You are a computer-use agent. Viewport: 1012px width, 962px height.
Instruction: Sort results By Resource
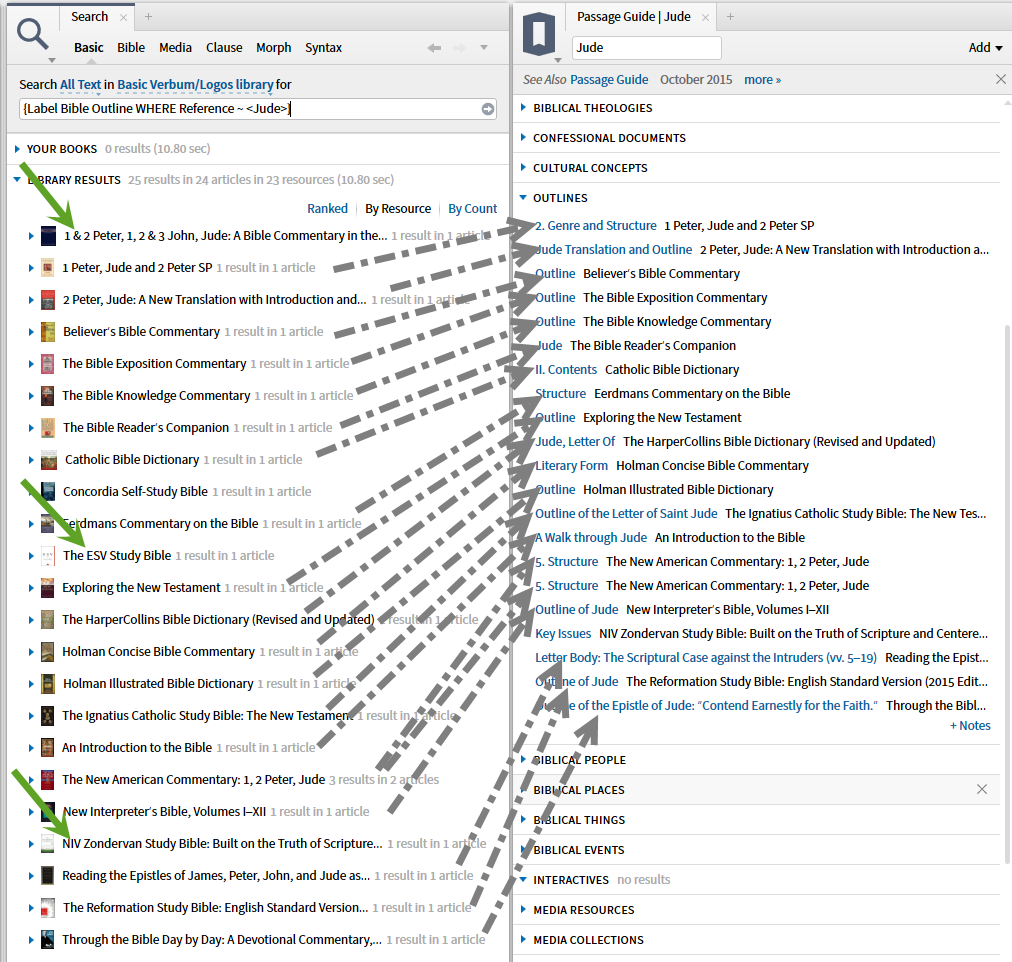(396, 208)
